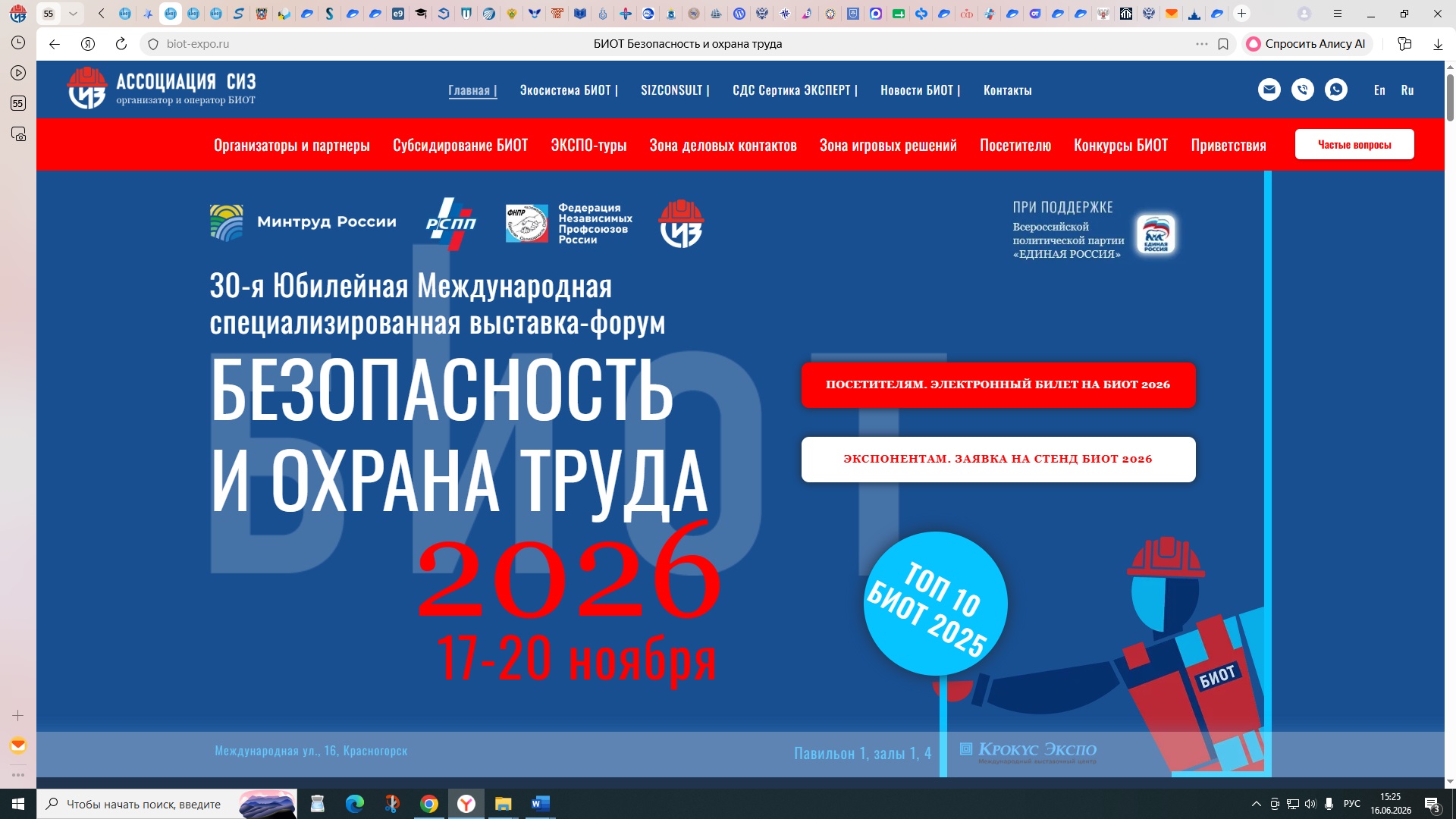
Task: Click the Крокус Экспо logo
Action: [1028, 751]
